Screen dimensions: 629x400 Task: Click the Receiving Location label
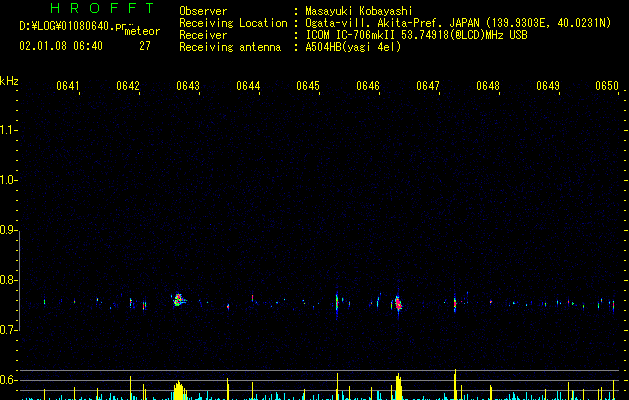233,23
